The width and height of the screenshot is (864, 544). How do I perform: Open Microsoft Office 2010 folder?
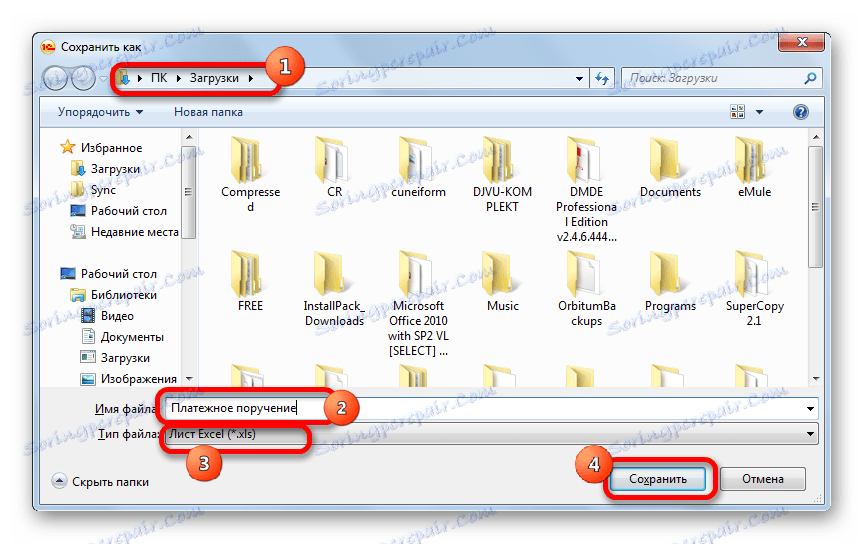(x=418, y=304)
